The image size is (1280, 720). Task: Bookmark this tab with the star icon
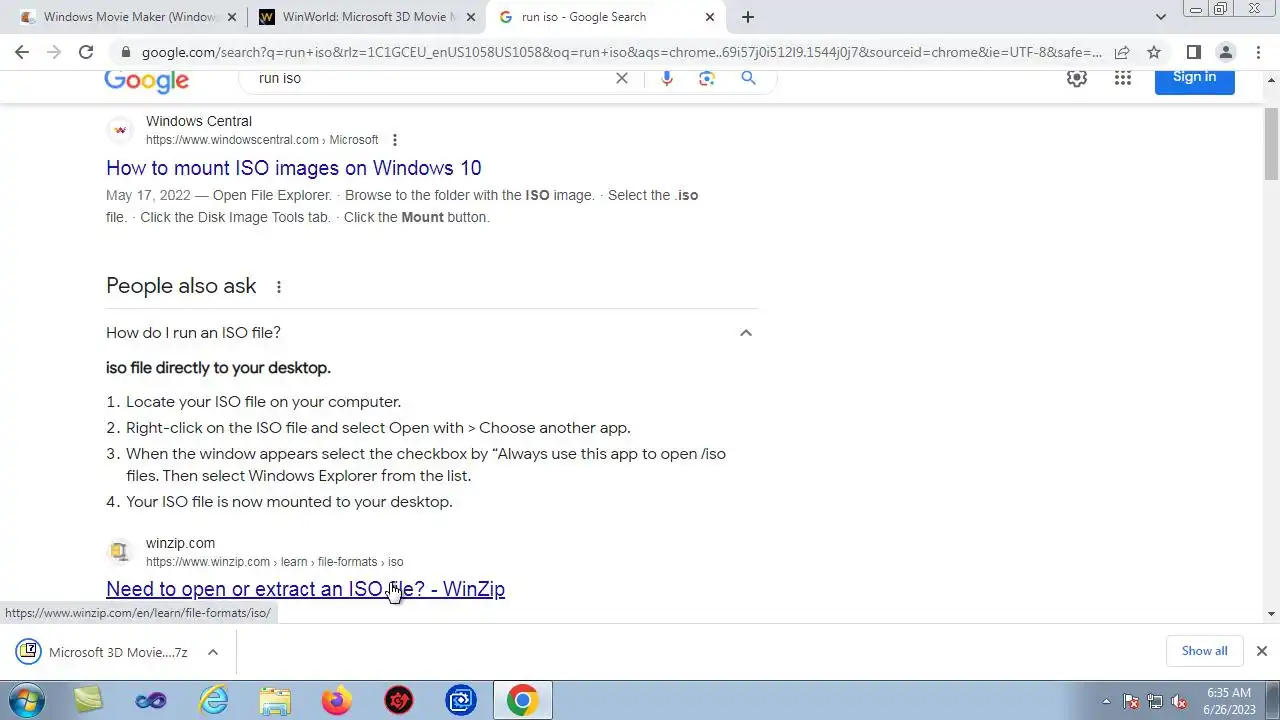(1154, 52)
